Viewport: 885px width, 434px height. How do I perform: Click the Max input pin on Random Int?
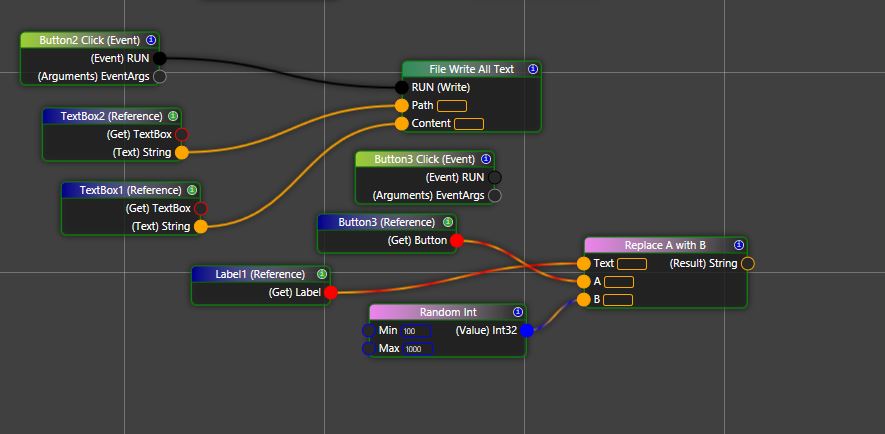point(369,349)
